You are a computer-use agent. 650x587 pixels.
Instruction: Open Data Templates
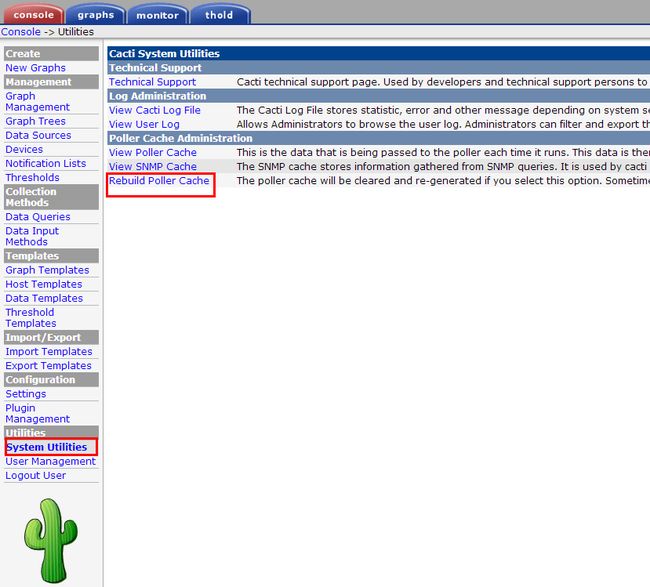[x=44, y=298]
